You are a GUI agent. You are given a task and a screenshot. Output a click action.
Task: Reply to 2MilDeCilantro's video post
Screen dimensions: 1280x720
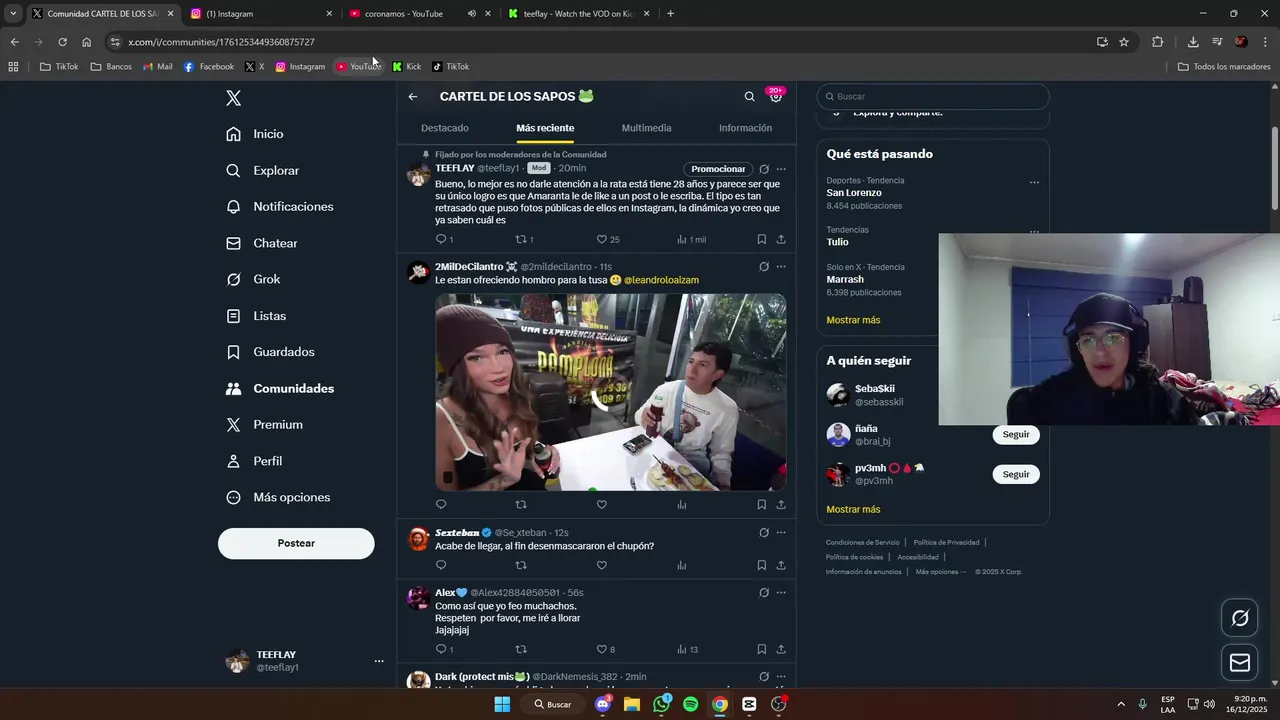click(x=441, y=505)
